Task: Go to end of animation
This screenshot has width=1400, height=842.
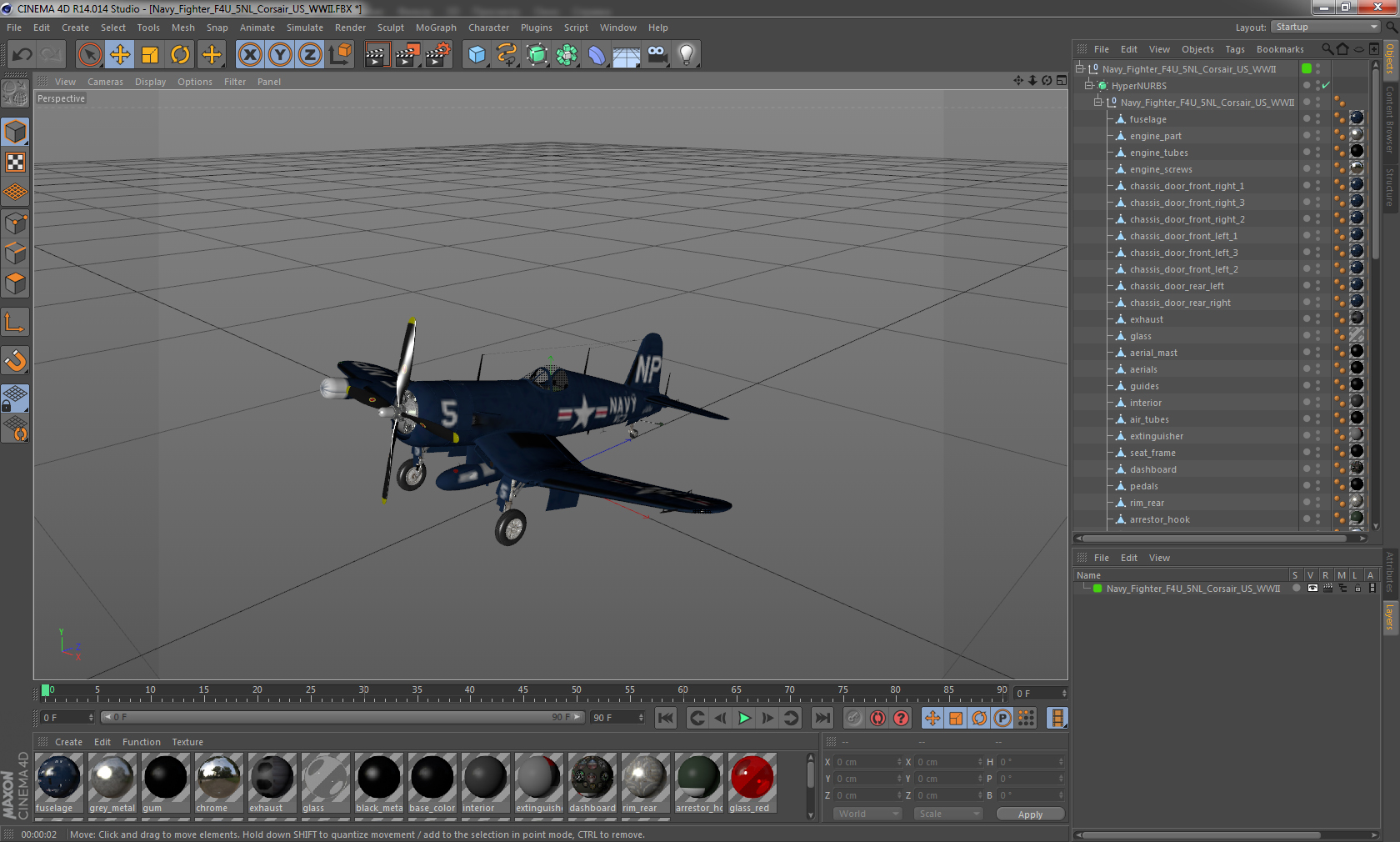Action: [x=822, y=718]
